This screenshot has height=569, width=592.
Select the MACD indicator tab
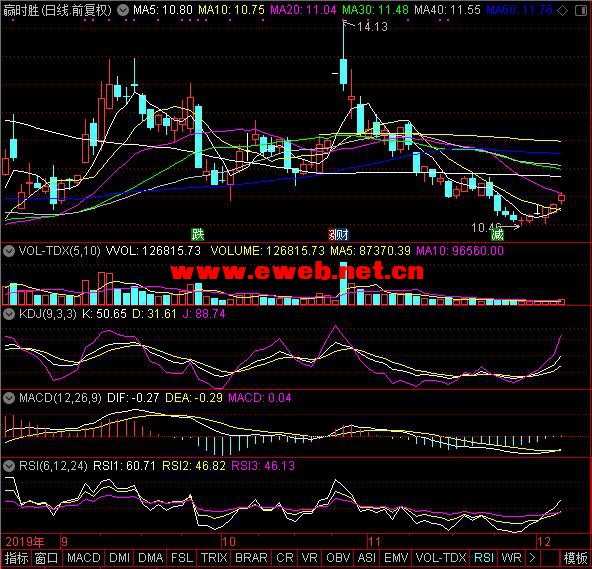point(83,558)
